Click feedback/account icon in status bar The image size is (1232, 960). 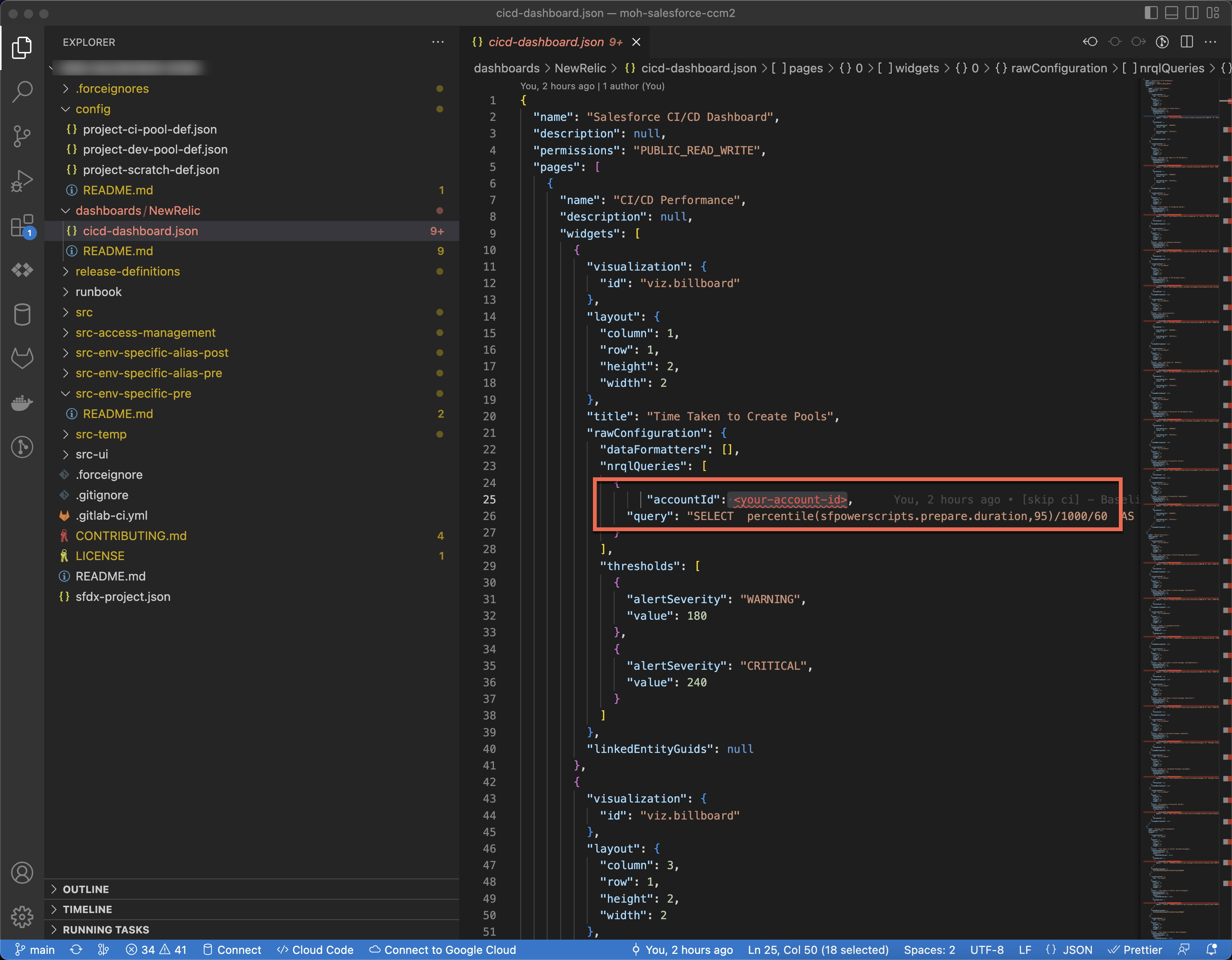[1184, 950]
